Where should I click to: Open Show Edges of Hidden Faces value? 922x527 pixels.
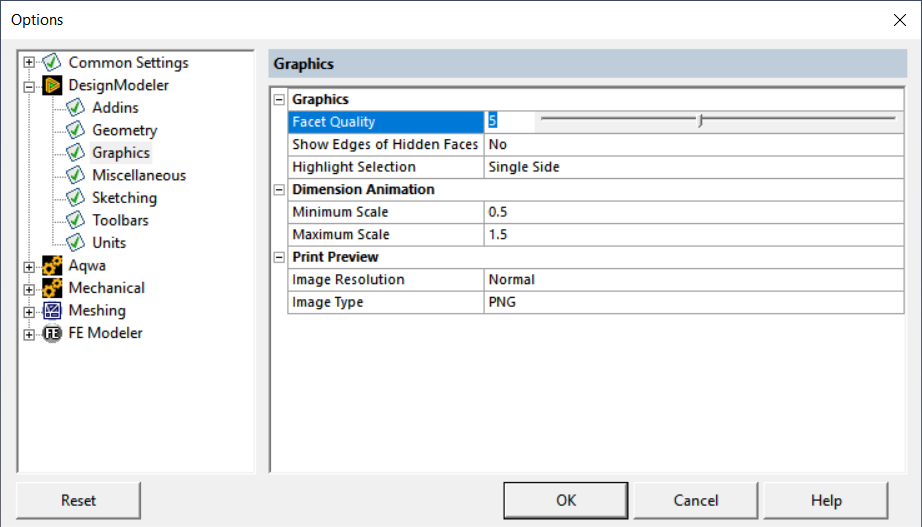click(694, 145)
